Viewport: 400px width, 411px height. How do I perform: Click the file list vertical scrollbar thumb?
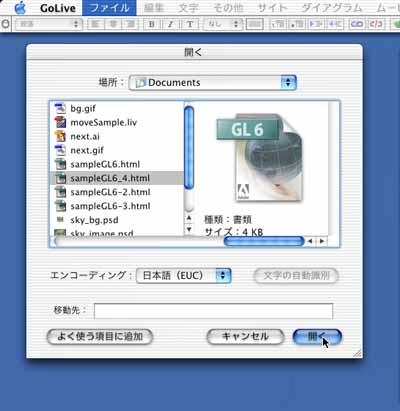189,148
